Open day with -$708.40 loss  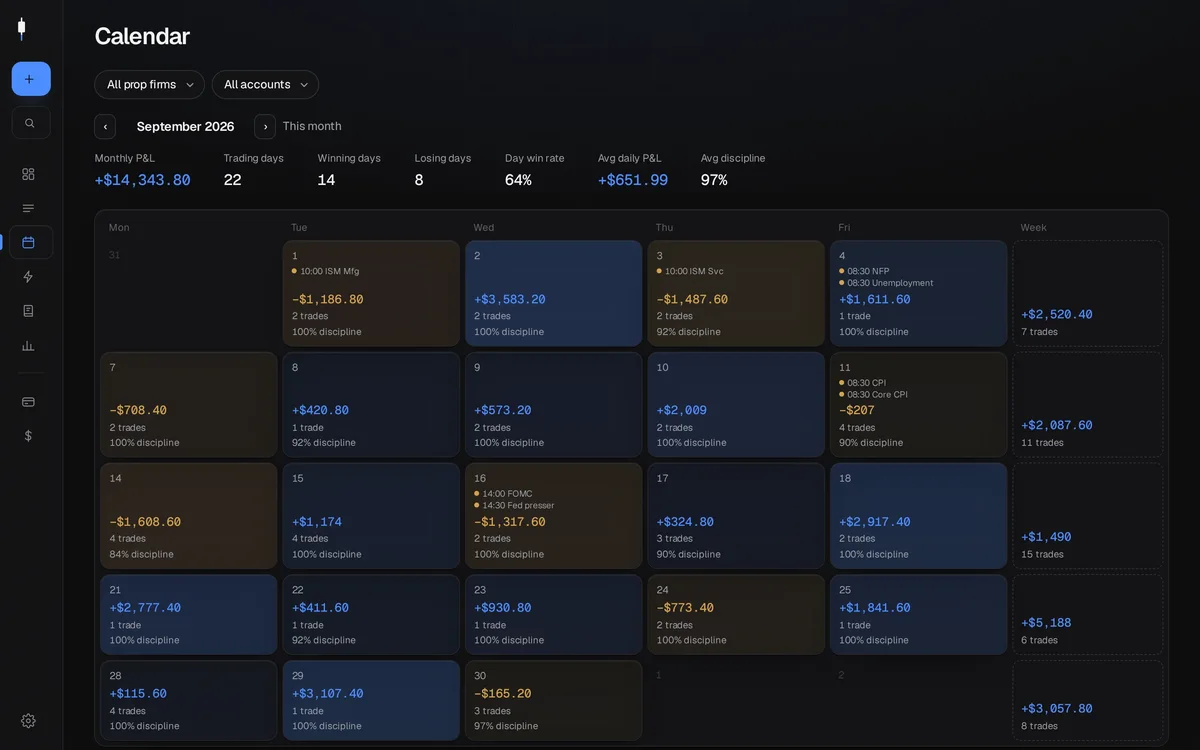pos(189,404)
